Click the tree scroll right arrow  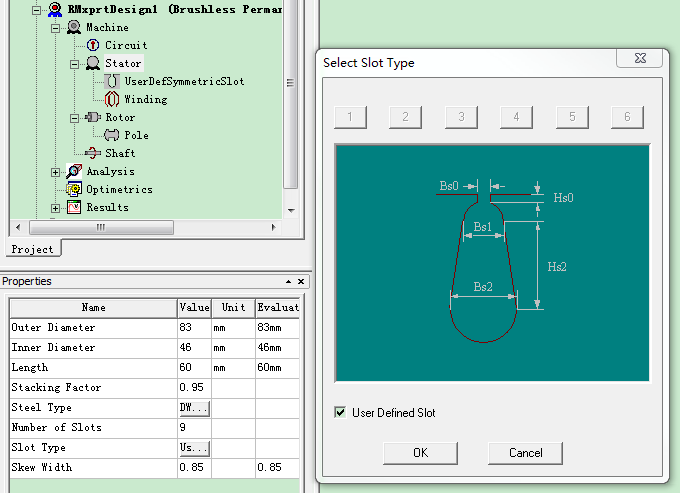273,227
